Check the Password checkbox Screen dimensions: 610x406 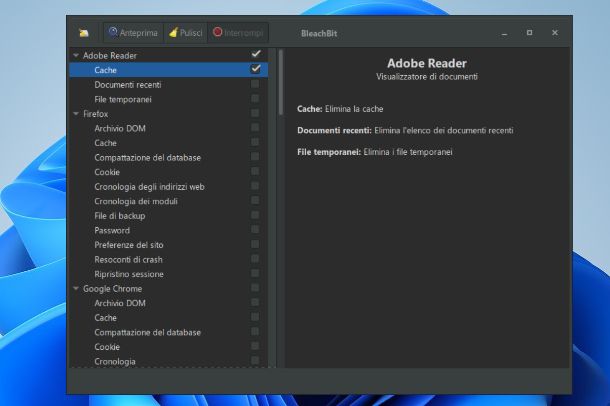(255, 229)
